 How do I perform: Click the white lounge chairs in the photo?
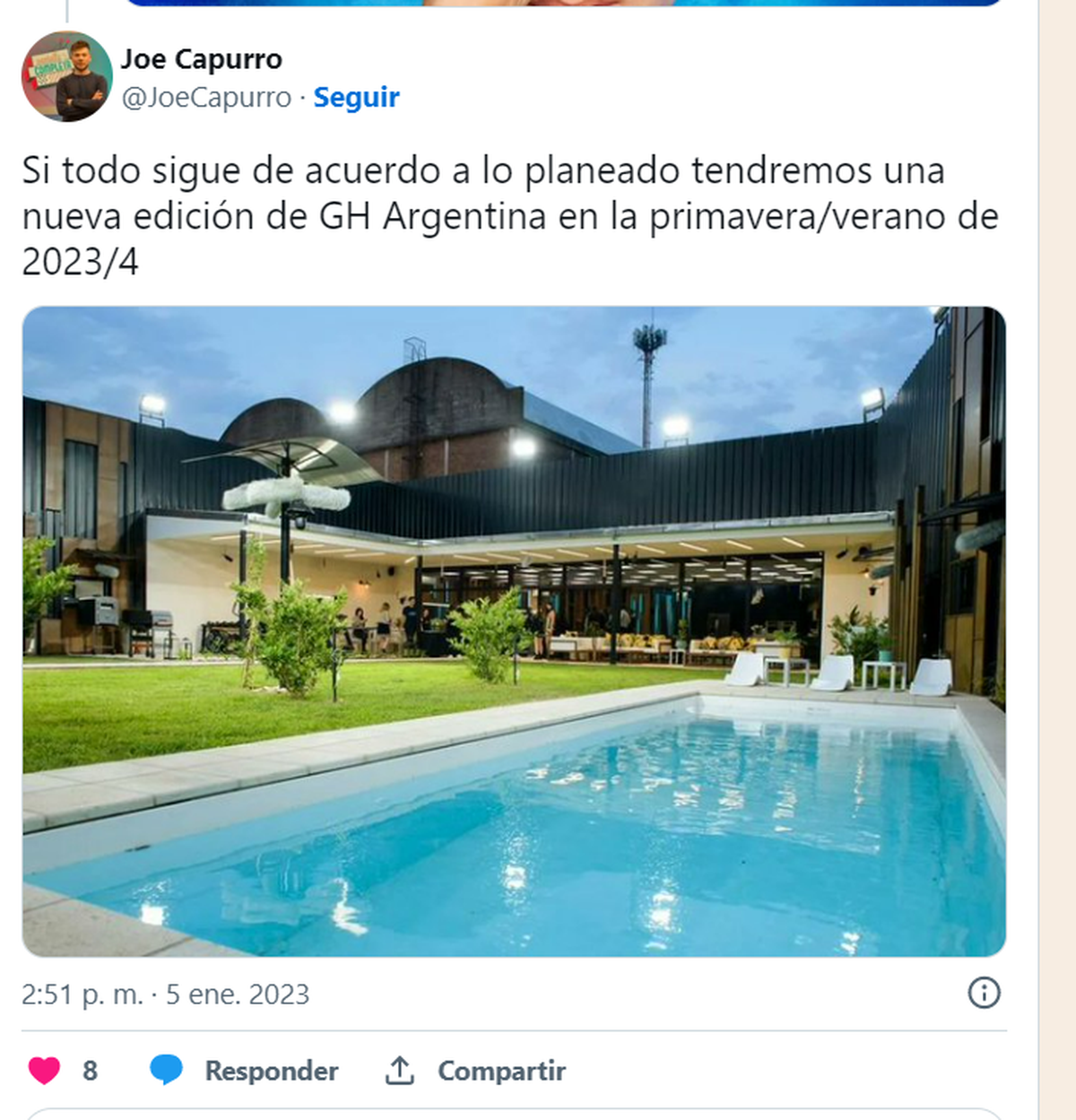coord(838,673)
